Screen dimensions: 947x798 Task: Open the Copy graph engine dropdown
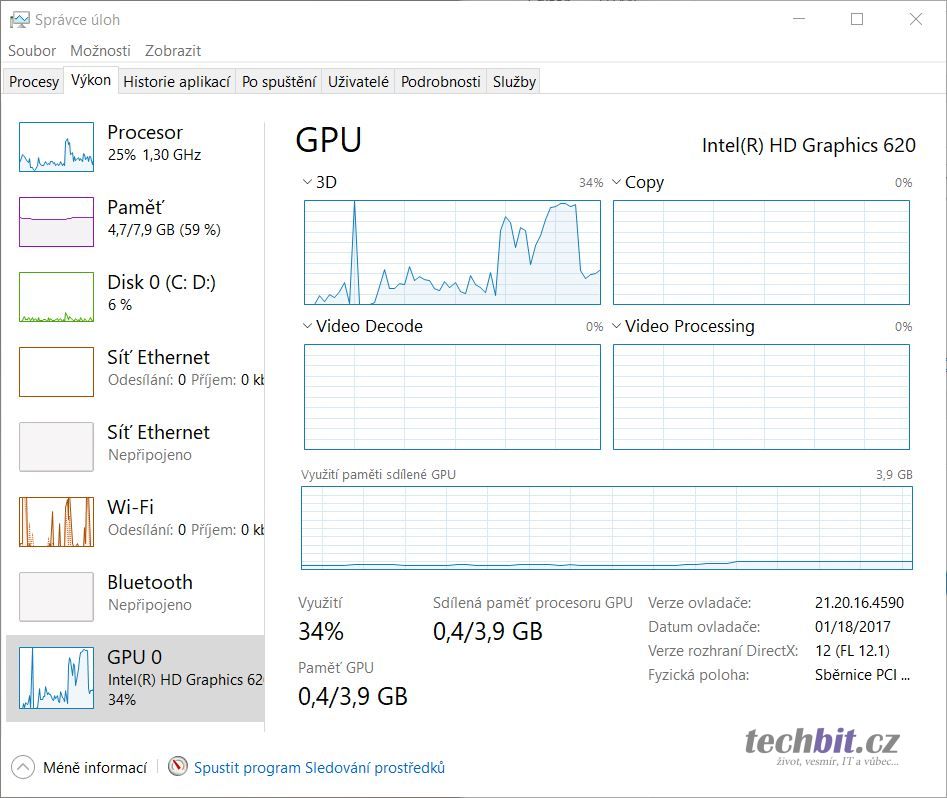tap(616, 182)
